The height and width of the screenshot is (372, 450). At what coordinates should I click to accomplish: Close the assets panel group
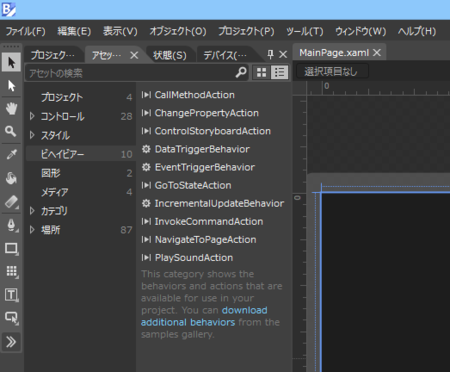(283, 54)
